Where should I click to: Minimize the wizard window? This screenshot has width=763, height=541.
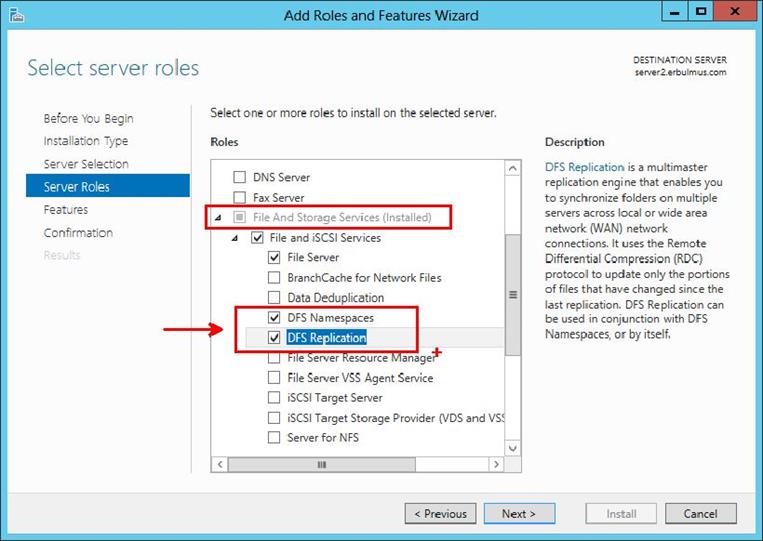click(674, 12)
